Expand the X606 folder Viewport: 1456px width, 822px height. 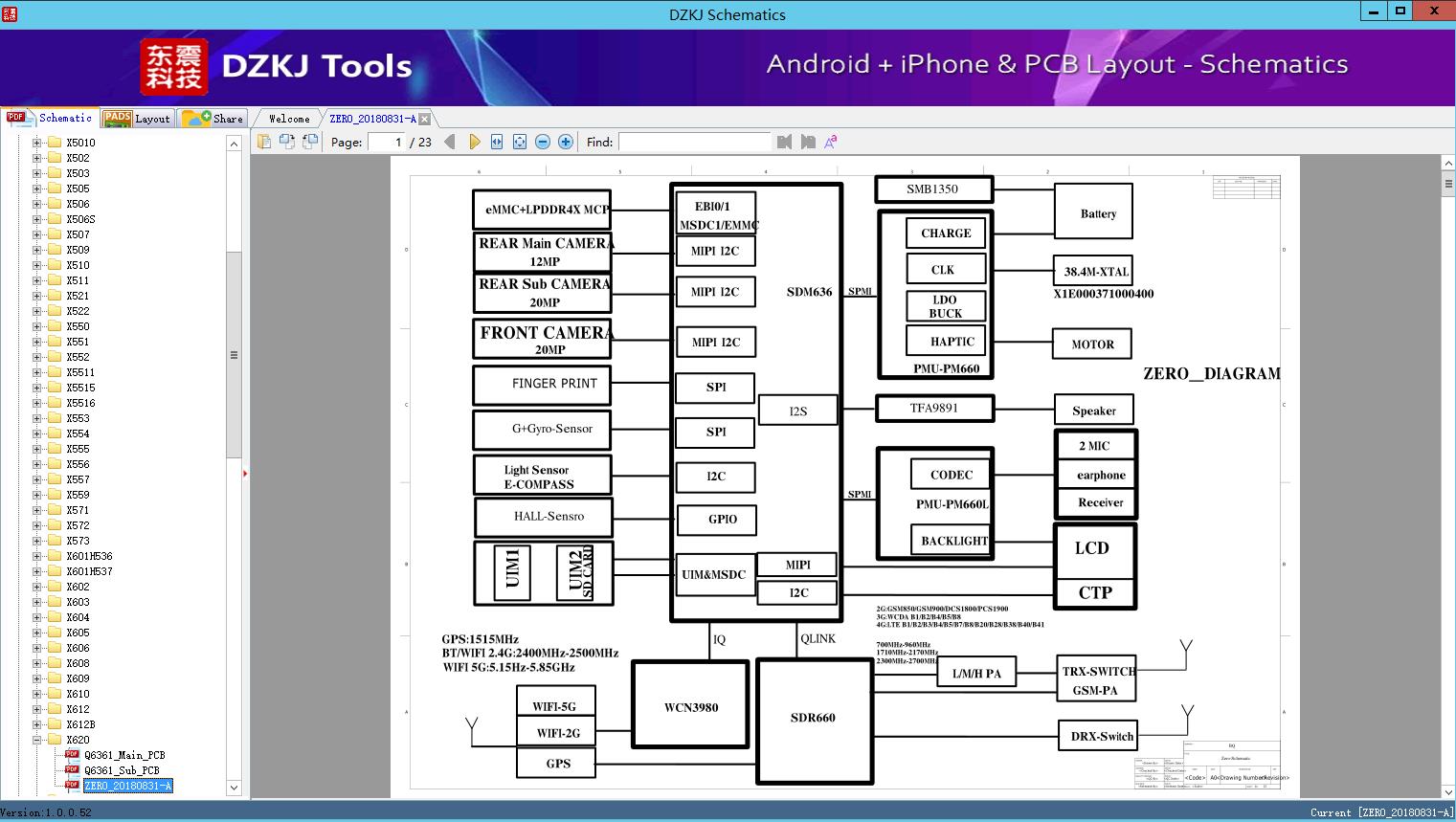click(36, 648)
